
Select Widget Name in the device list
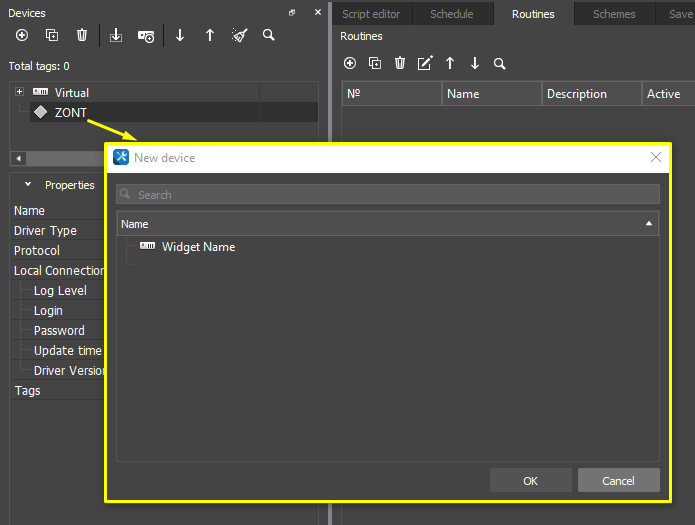point(198,247)
